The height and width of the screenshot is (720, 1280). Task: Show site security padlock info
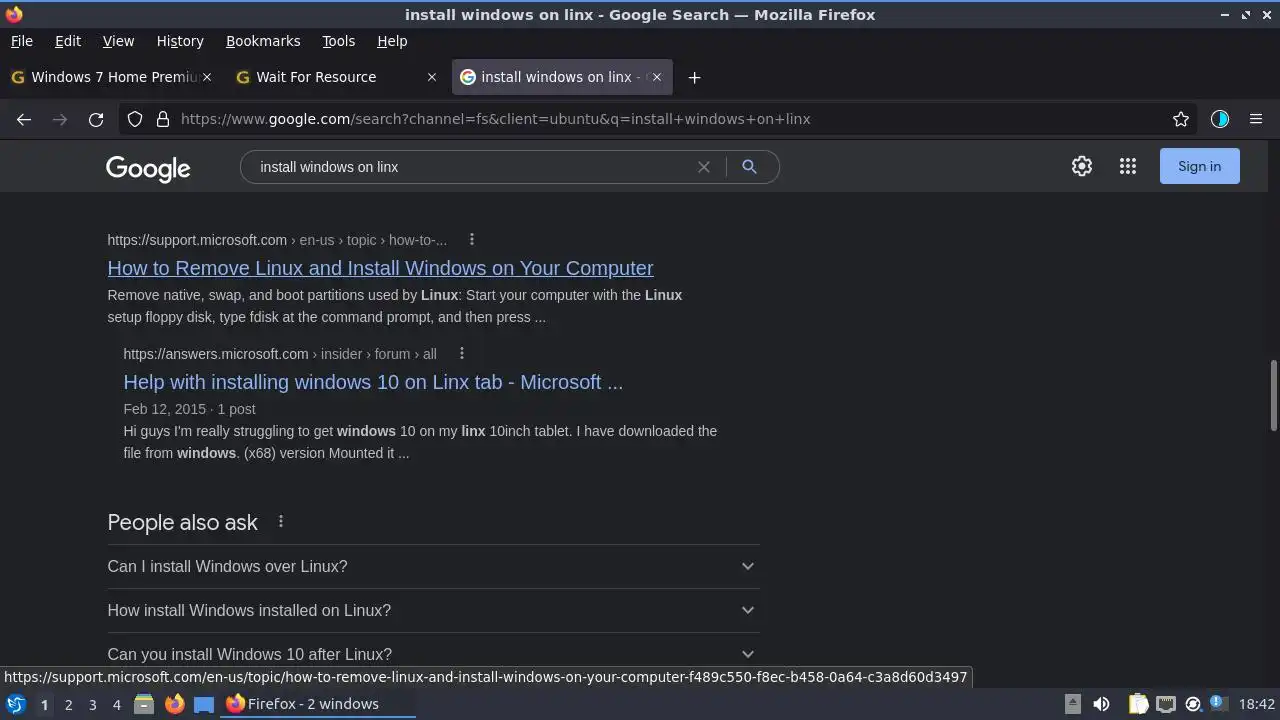point(163,119)
